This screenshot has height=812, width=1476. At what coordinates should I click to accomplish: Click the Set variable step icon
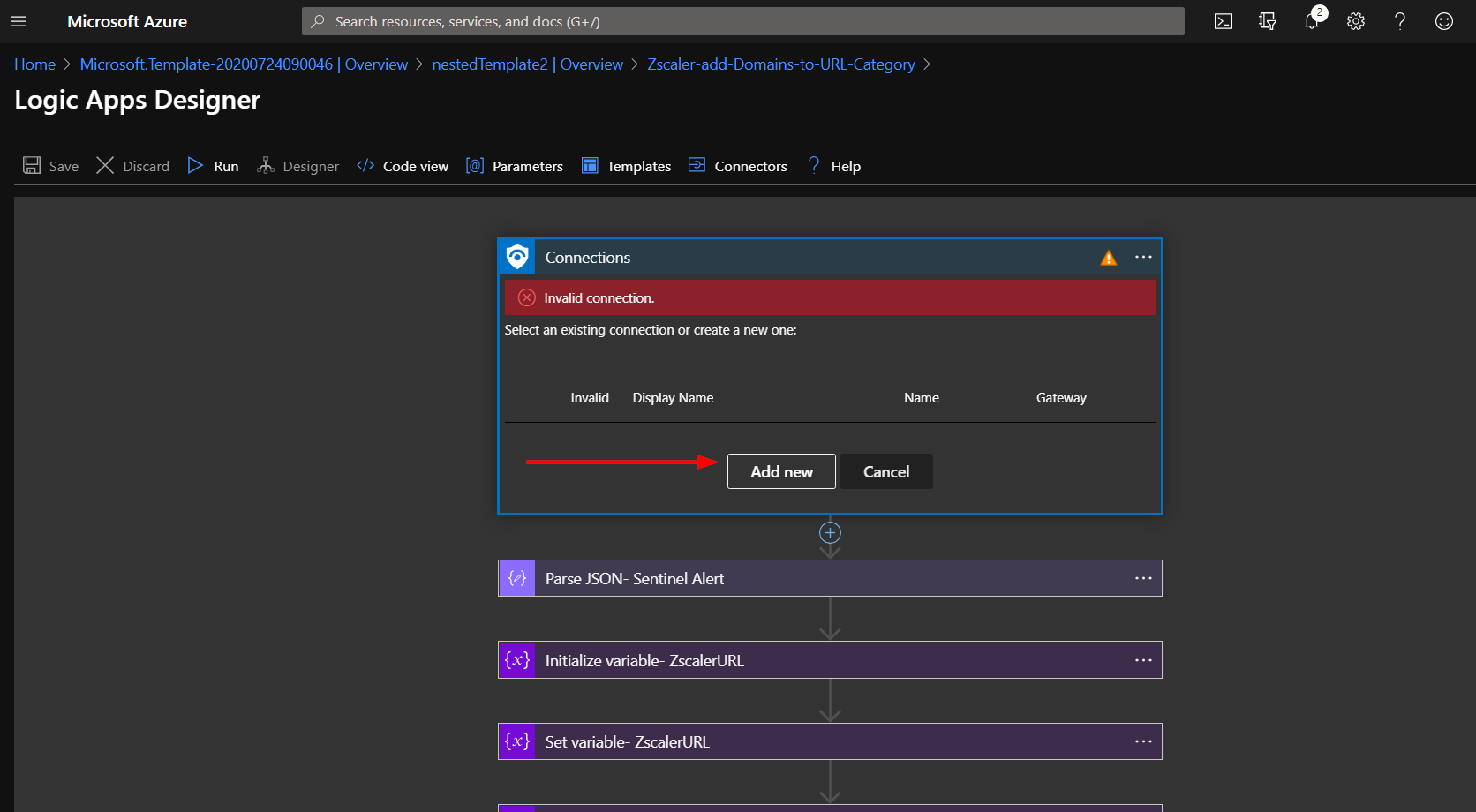(517, 741)
